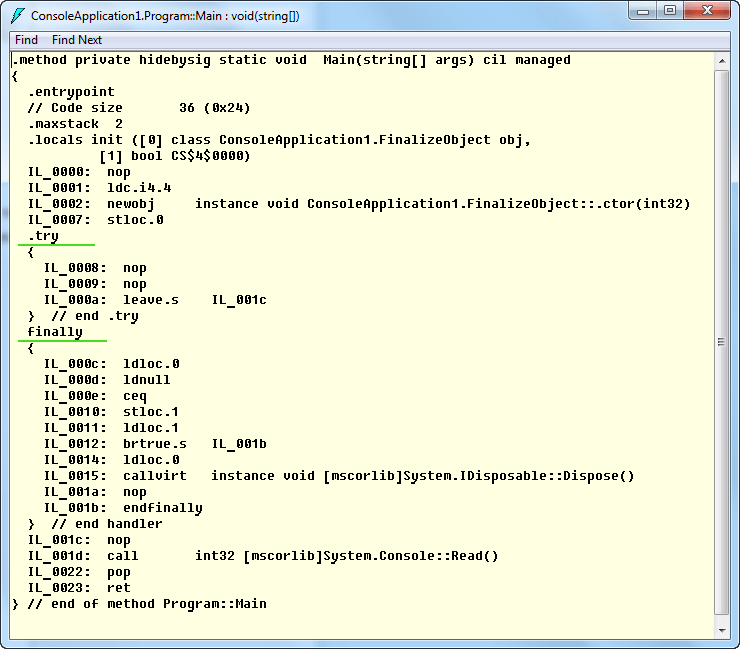Viewport: 740px width, 649px height.
Task: Click the 'IL_001b' branch target
Action: coord(239,444)
